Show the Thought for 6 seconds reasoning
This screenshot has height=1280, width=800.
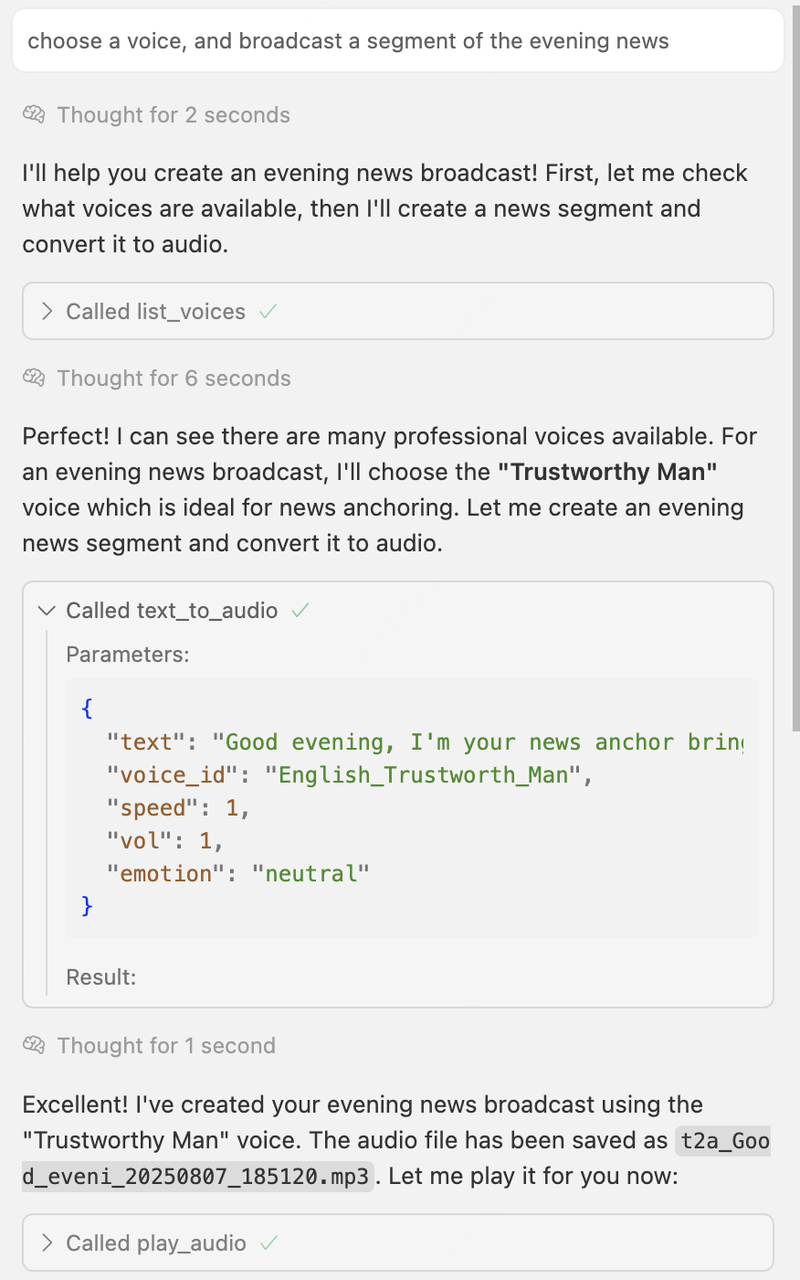[x=173, y=378]
